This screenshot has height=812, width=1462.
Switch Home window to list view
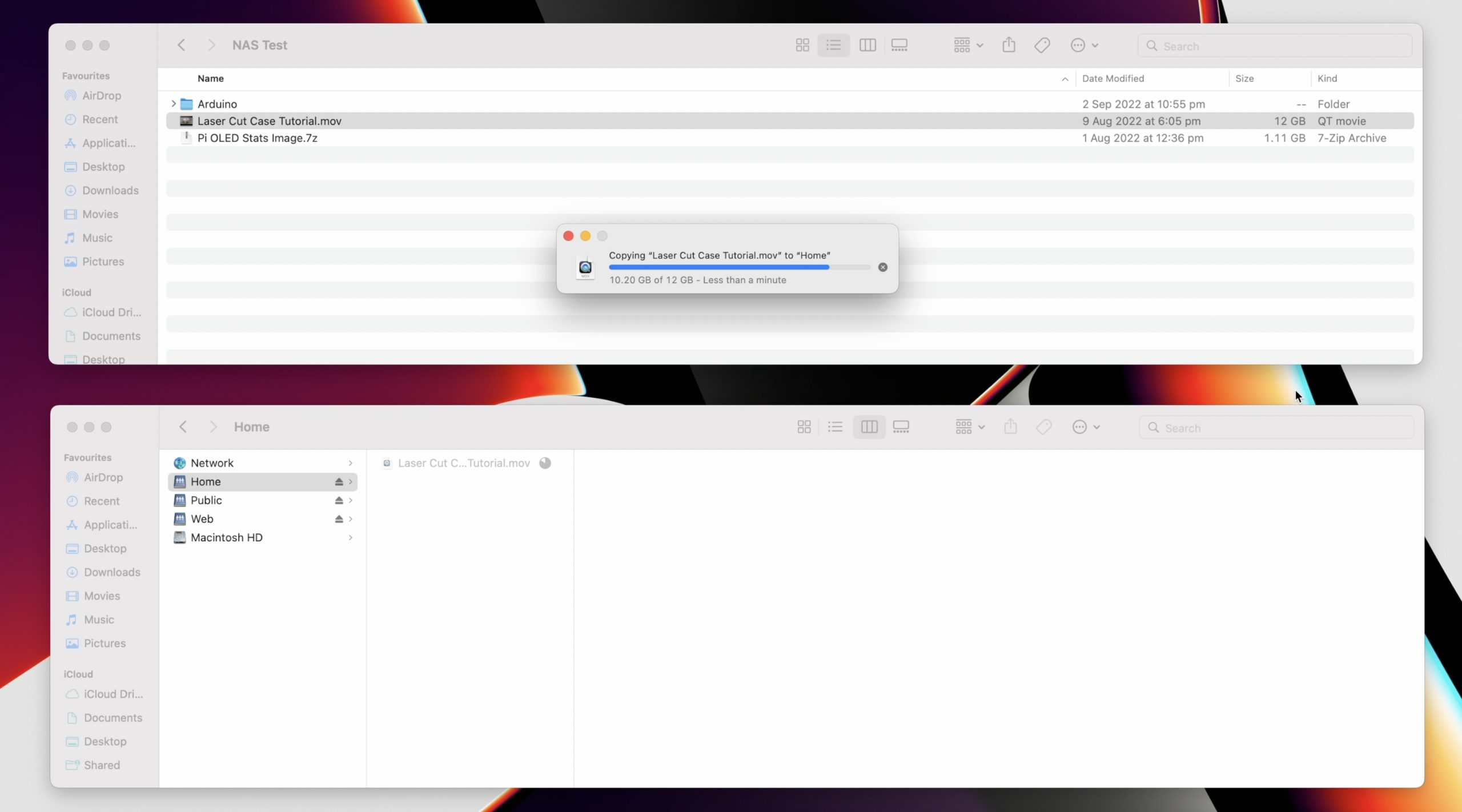tap(835, 427)
